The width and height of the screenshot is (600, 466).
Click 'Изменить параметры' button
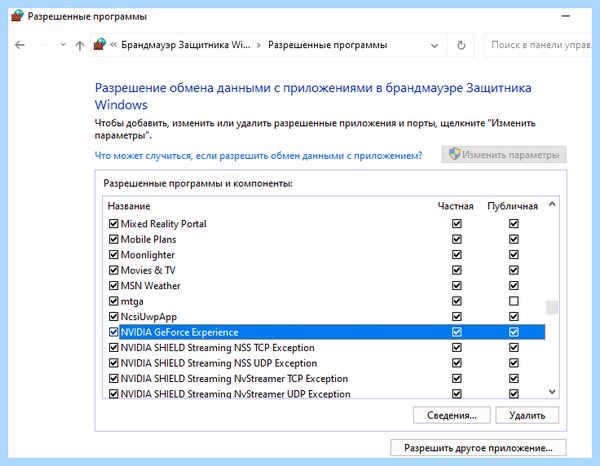click(x=504, y=155)
